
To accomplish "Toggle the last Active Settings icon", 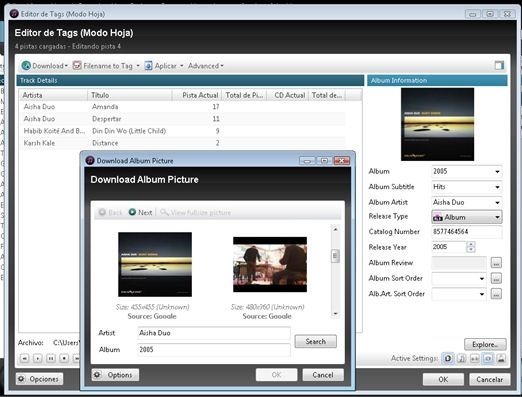I will click(x=501, y=359).
